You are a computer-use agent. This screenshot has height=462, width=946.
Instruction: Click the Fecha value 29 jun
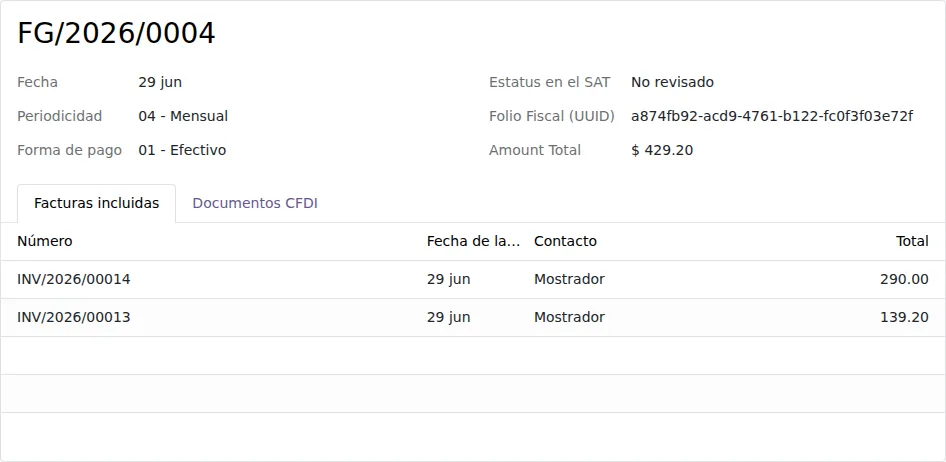click(160, 82)
